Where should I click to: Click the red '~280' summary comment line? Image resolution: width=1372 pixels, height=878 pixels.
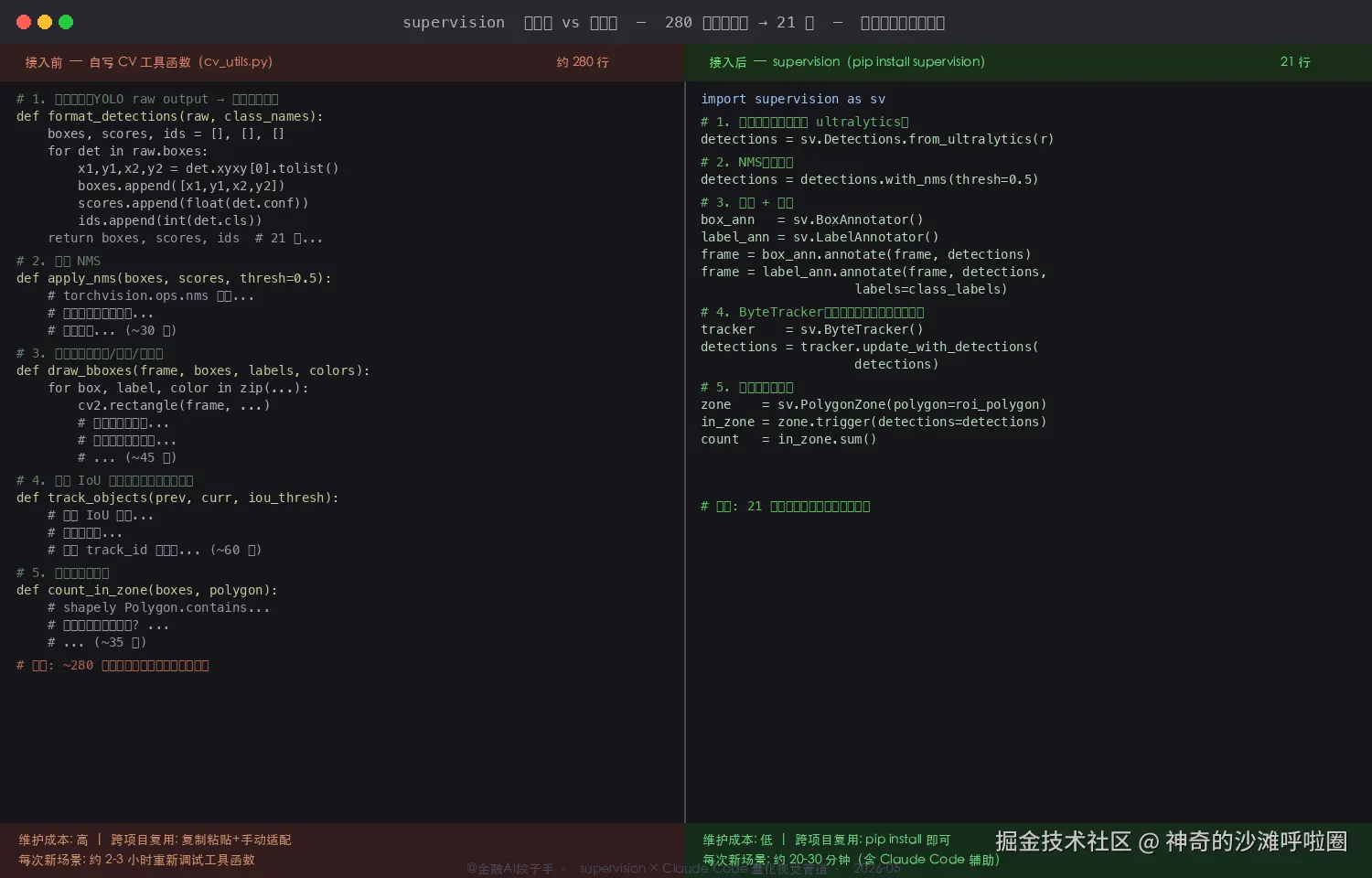point(113,665)
